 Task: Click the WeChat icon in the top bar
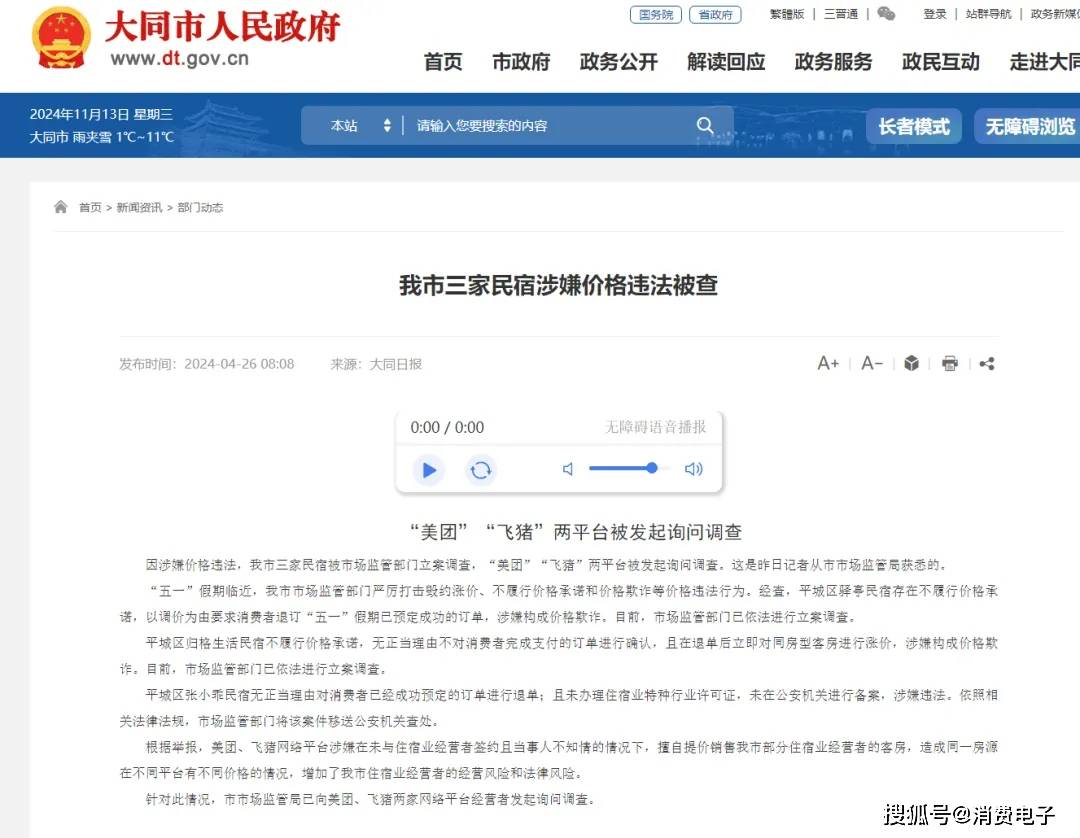point(886,14)
